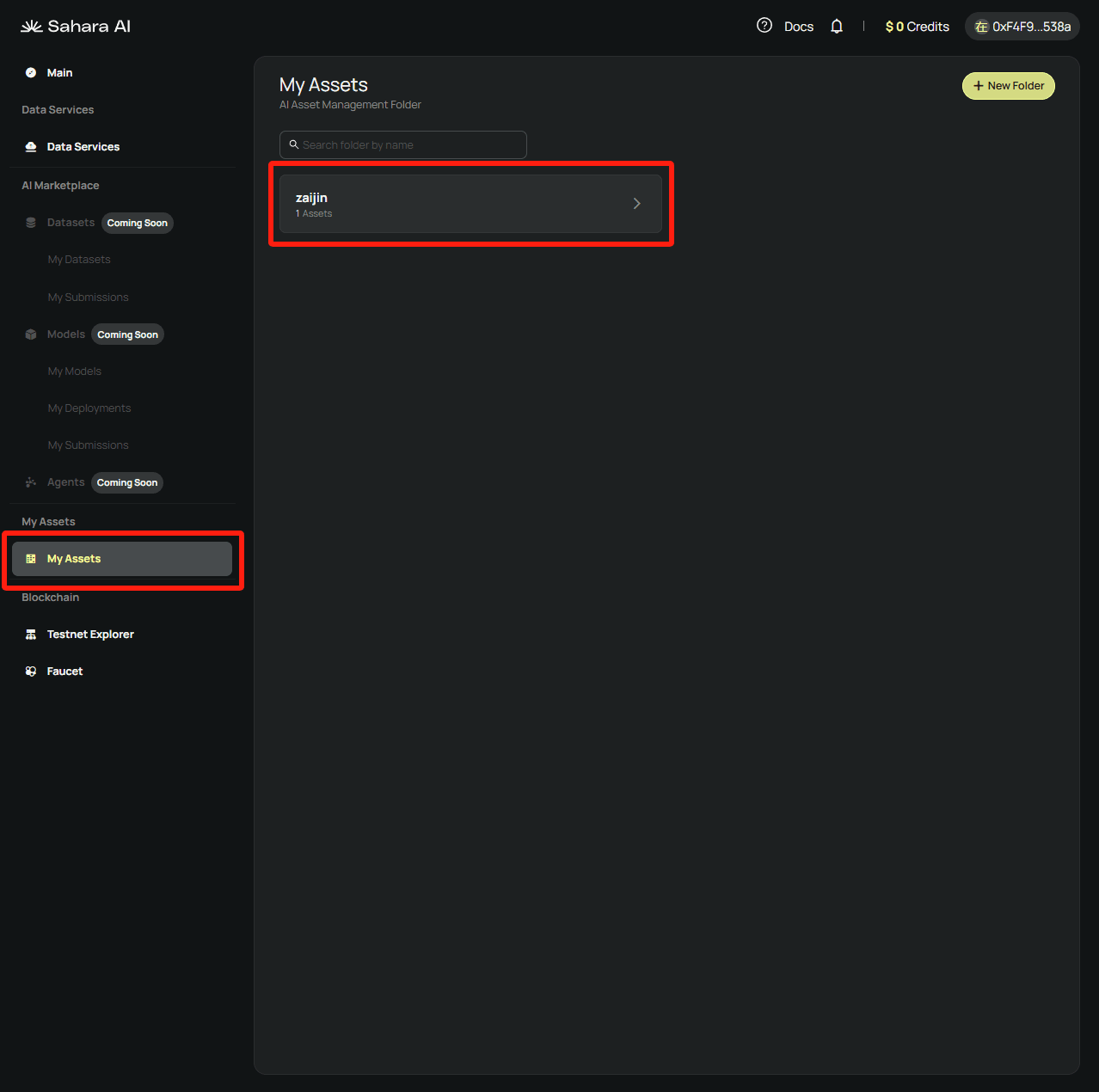Open the notifications bell icon
This screenshot has width=1099, height=1092.
[x=837, y=27]
